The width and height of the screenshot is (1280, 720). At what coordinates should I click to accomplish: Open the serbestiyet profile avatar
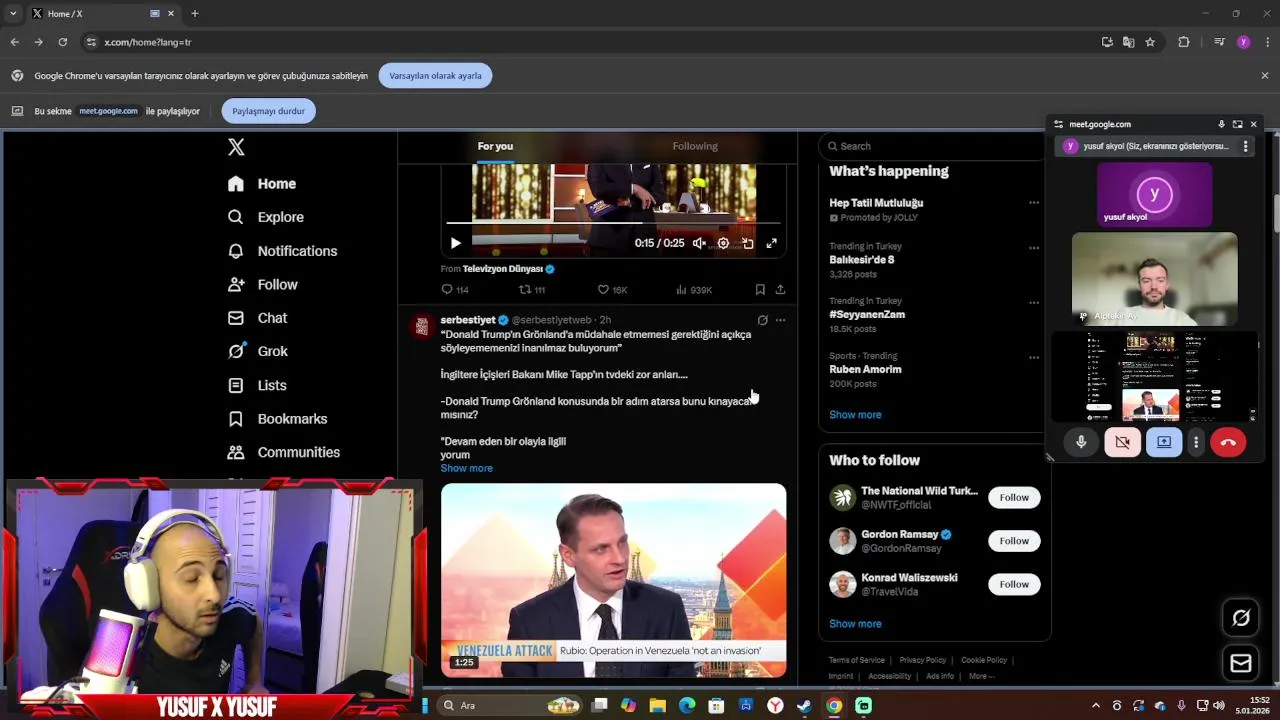click(422, 326)
